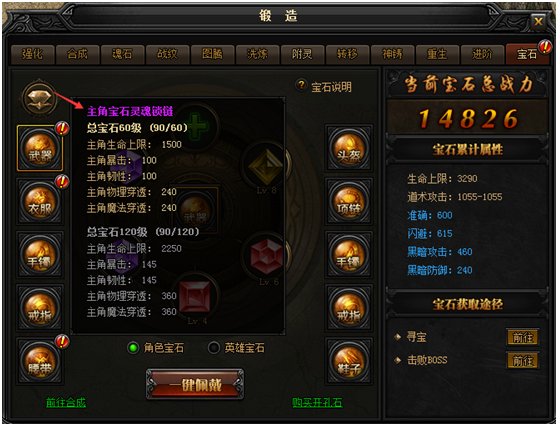Select the left 戒指 ring slot
This screenshot has height=426, width=558.
(x=40, y=308)
